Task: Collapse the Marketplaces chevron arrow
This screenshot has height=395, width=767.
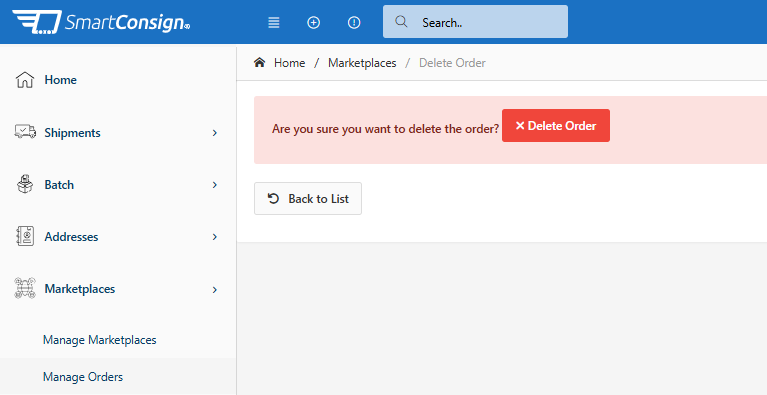Action: tap(215, 290)
